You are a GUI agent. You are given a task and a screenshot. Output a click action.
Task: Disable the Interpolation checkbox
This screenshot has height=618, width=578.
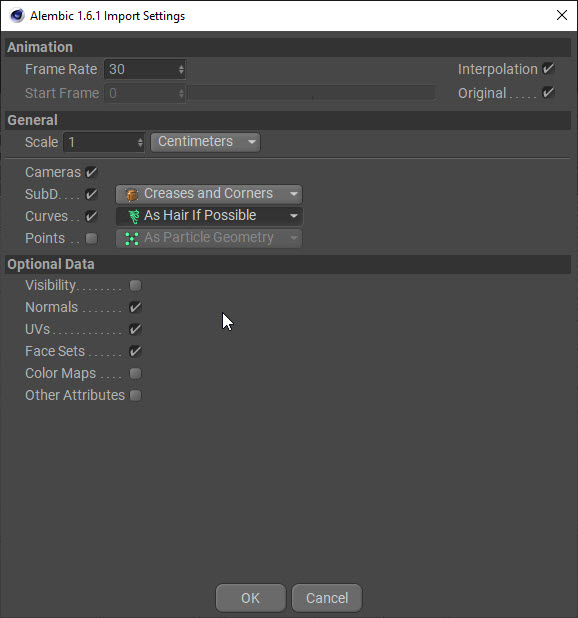(548, 69)
